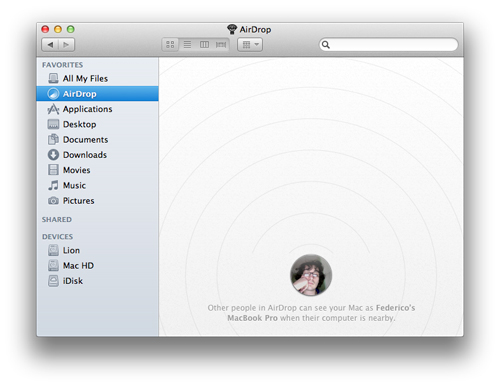The image size is (500, 387).
Task: Click the Lion hard drive icon
Action: click(53, 250)
